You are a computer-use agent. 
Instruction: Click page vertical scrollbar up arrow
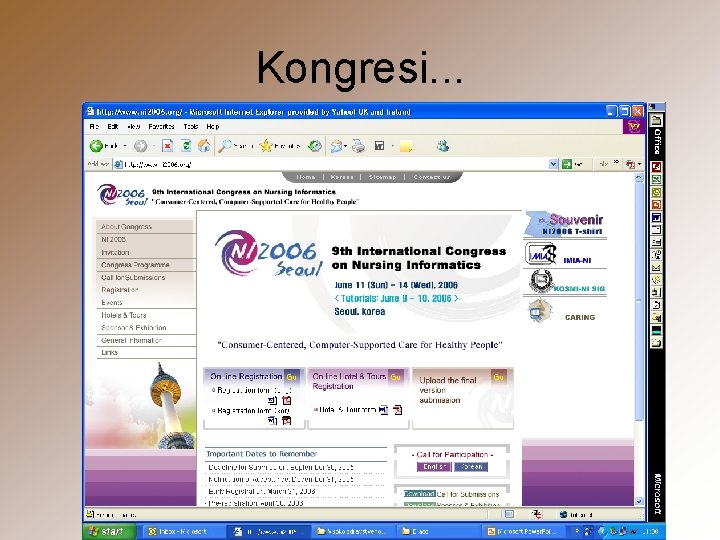[639, 178]
